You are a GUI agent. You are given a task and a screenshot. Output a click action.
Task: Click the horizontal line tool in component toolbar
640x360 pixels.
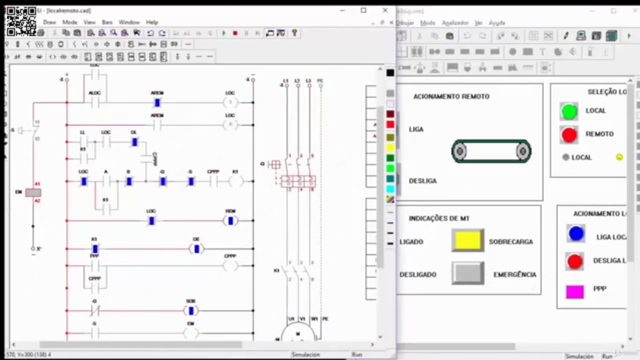pos(188,44)
